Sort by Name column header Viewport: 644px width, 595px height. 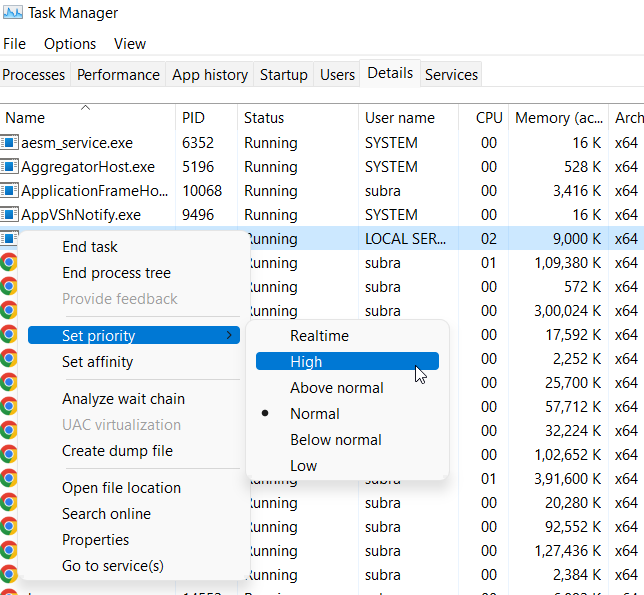click(26, 118)
